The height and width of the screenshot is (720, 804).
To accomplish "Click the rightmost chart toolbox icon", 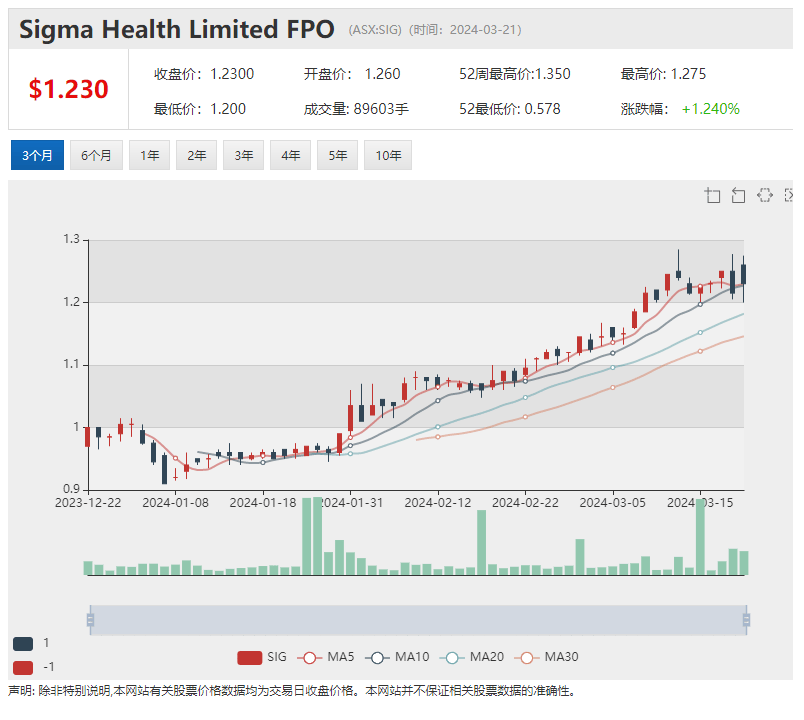I will (788, 197).
